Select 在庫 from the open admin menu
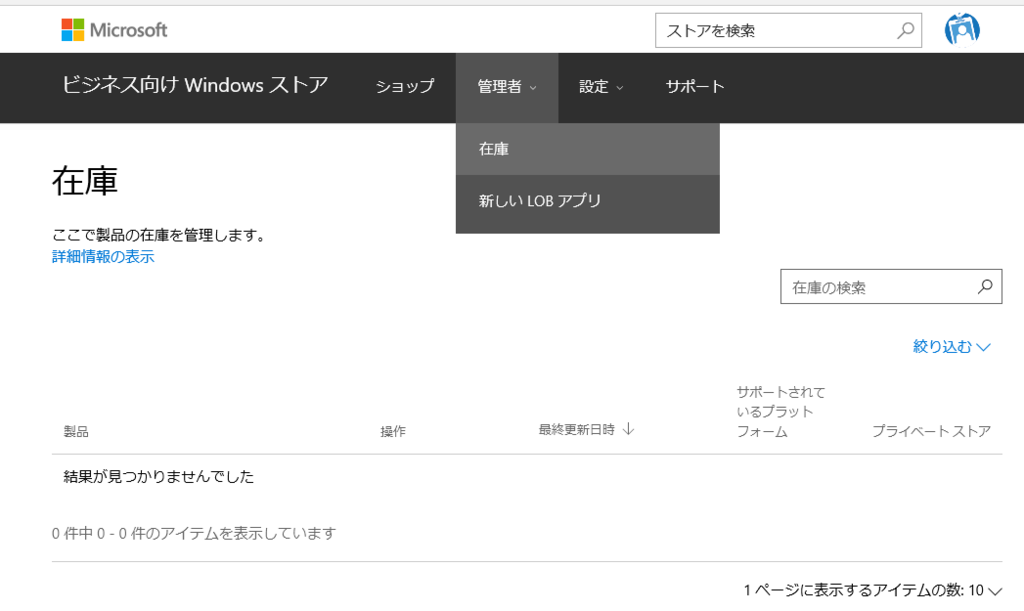This screenshot has height=611, width=1024. pos(495,148)
